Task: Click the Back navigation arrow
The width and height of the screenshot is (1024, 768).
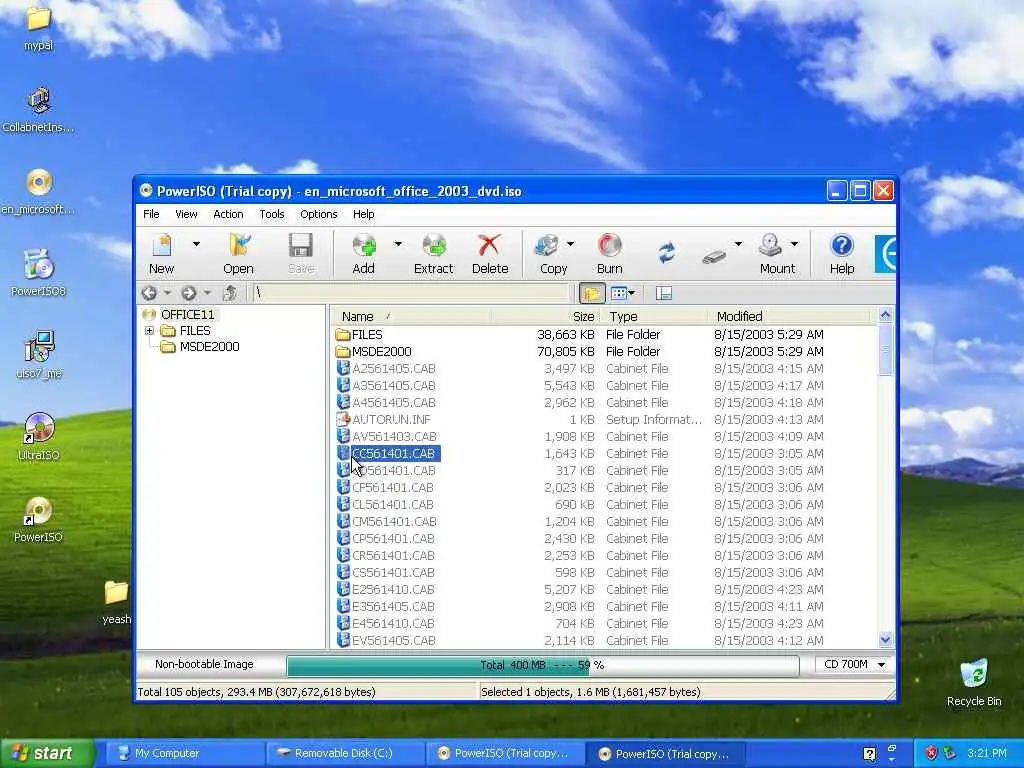Action: 149,293
